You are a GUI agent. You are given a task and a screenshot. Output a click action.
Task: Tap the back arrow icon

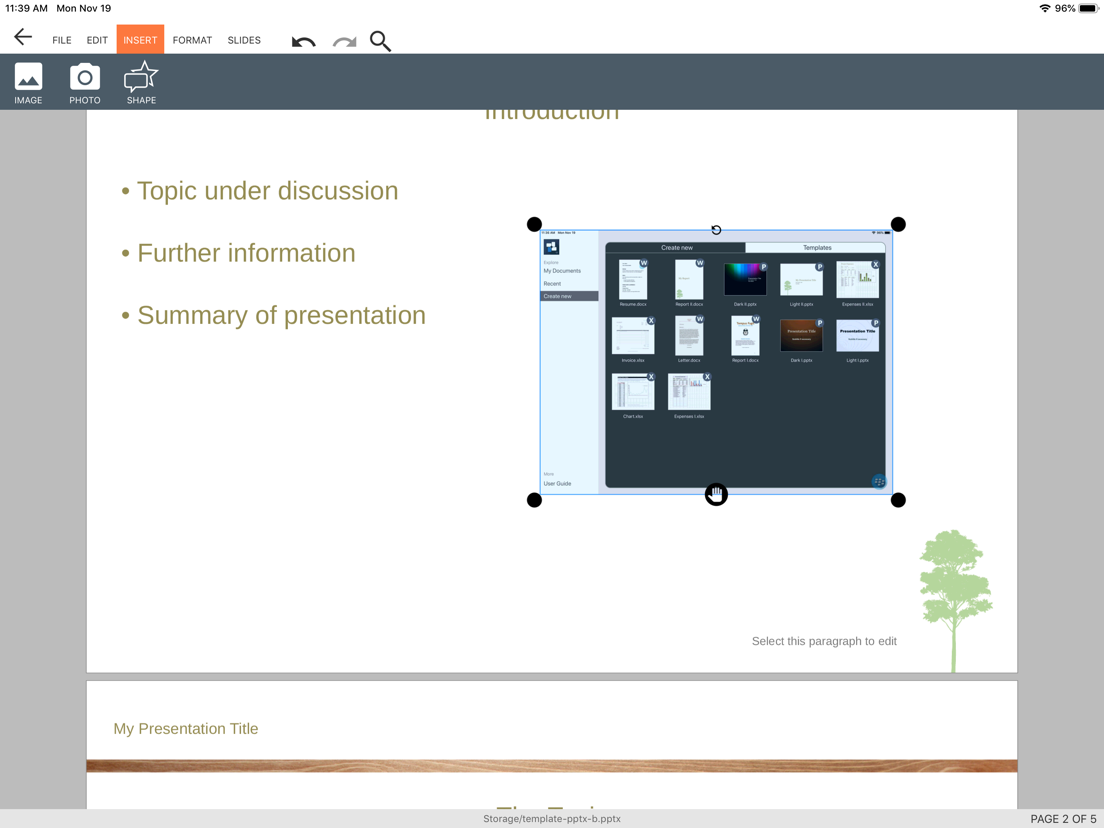tap(23, 37)
